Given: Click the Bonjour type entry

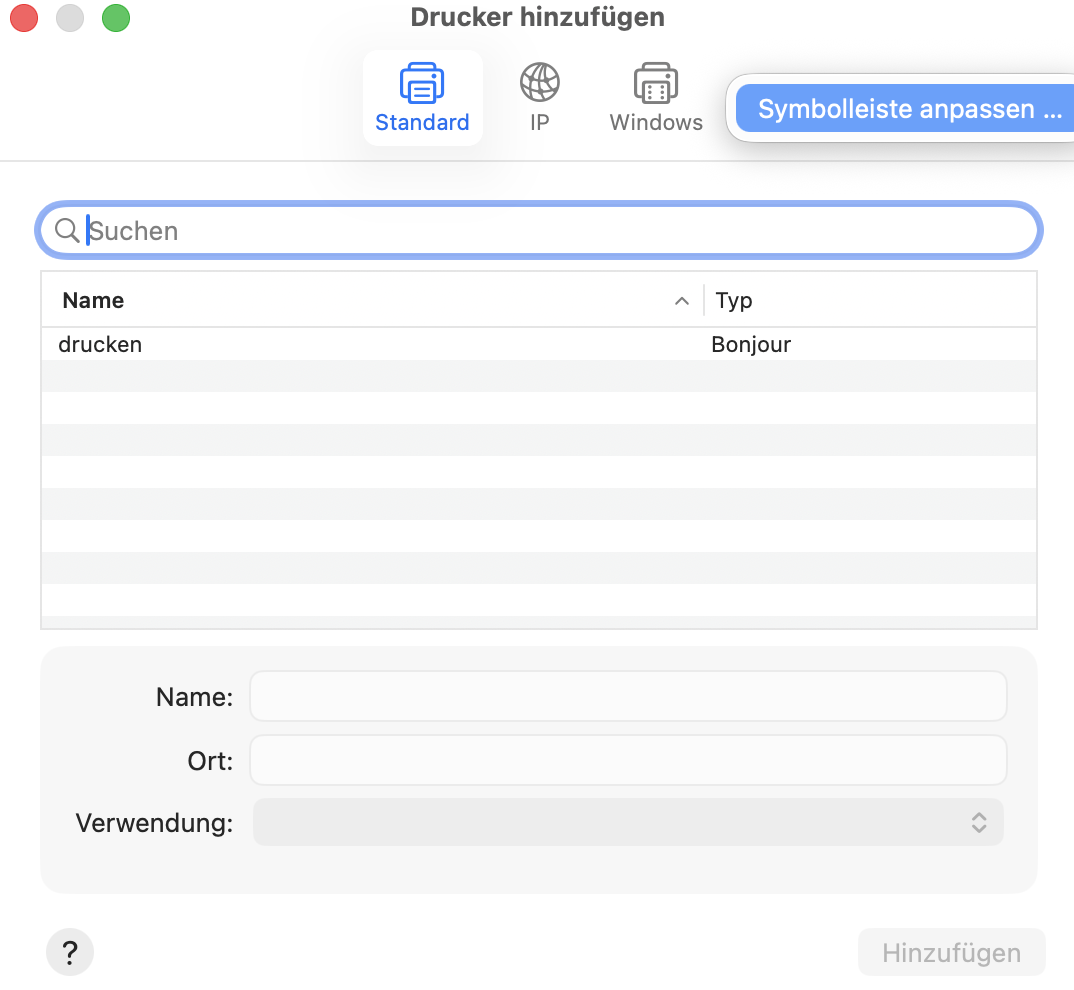Looking at the screenshot, I should click(x=751, y=345).
